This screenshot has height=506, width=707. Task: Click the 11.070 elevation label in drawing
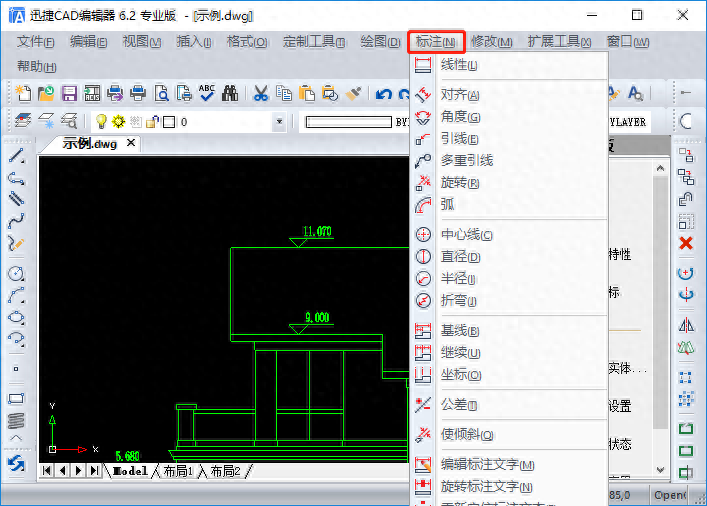click(x=317, y=231)
